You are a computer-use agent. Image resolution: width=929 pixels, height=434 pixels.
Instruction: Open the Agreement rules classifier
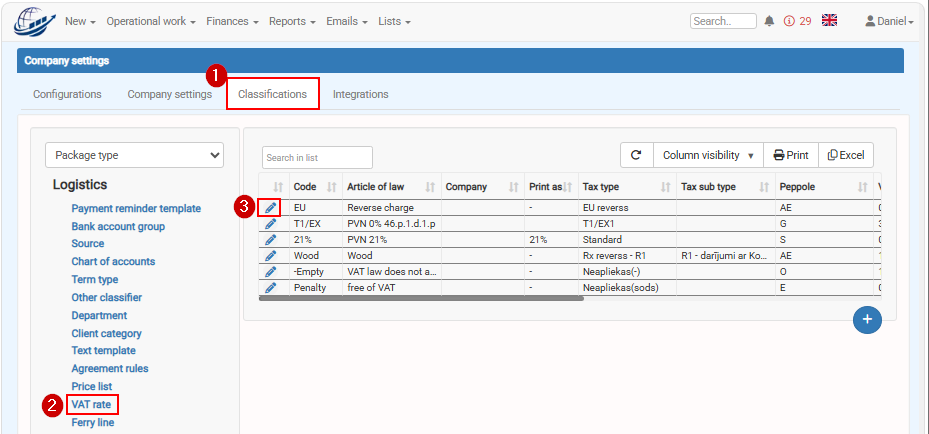pyautogui.click(x=110, y=368)
